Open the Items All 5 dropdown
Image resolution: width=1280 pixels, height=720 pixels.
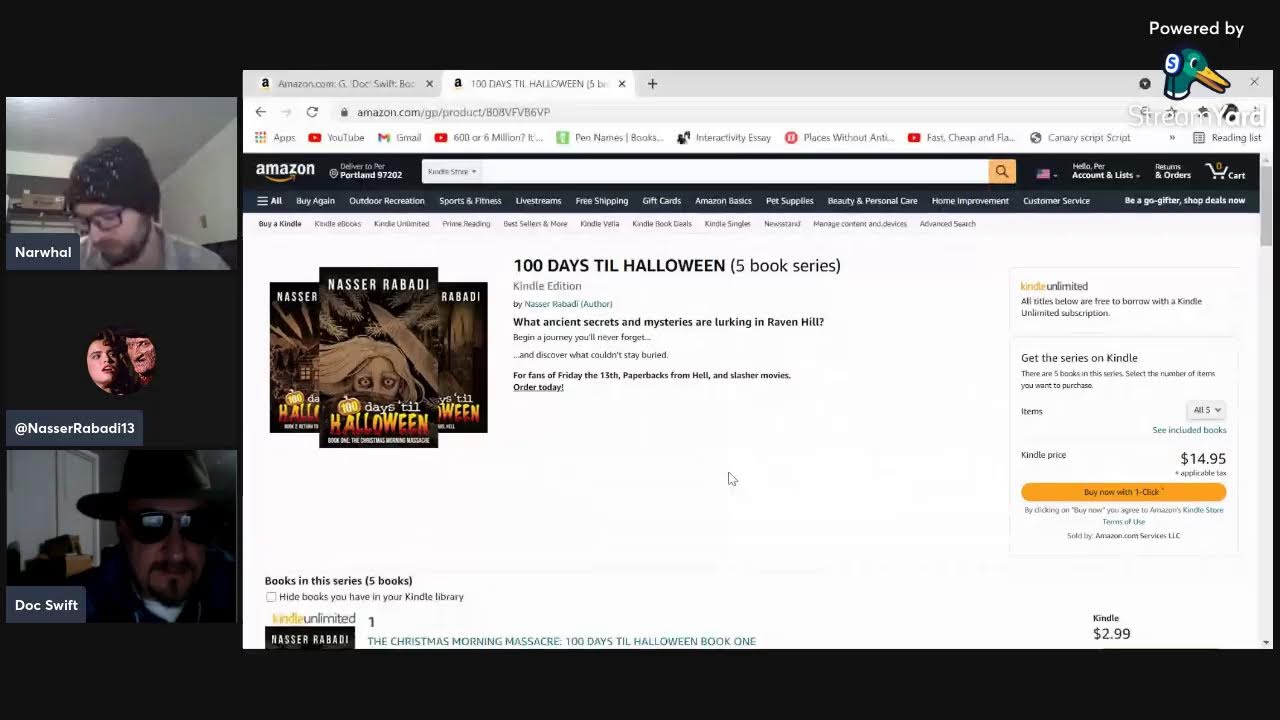click(x=1206, y=410)
